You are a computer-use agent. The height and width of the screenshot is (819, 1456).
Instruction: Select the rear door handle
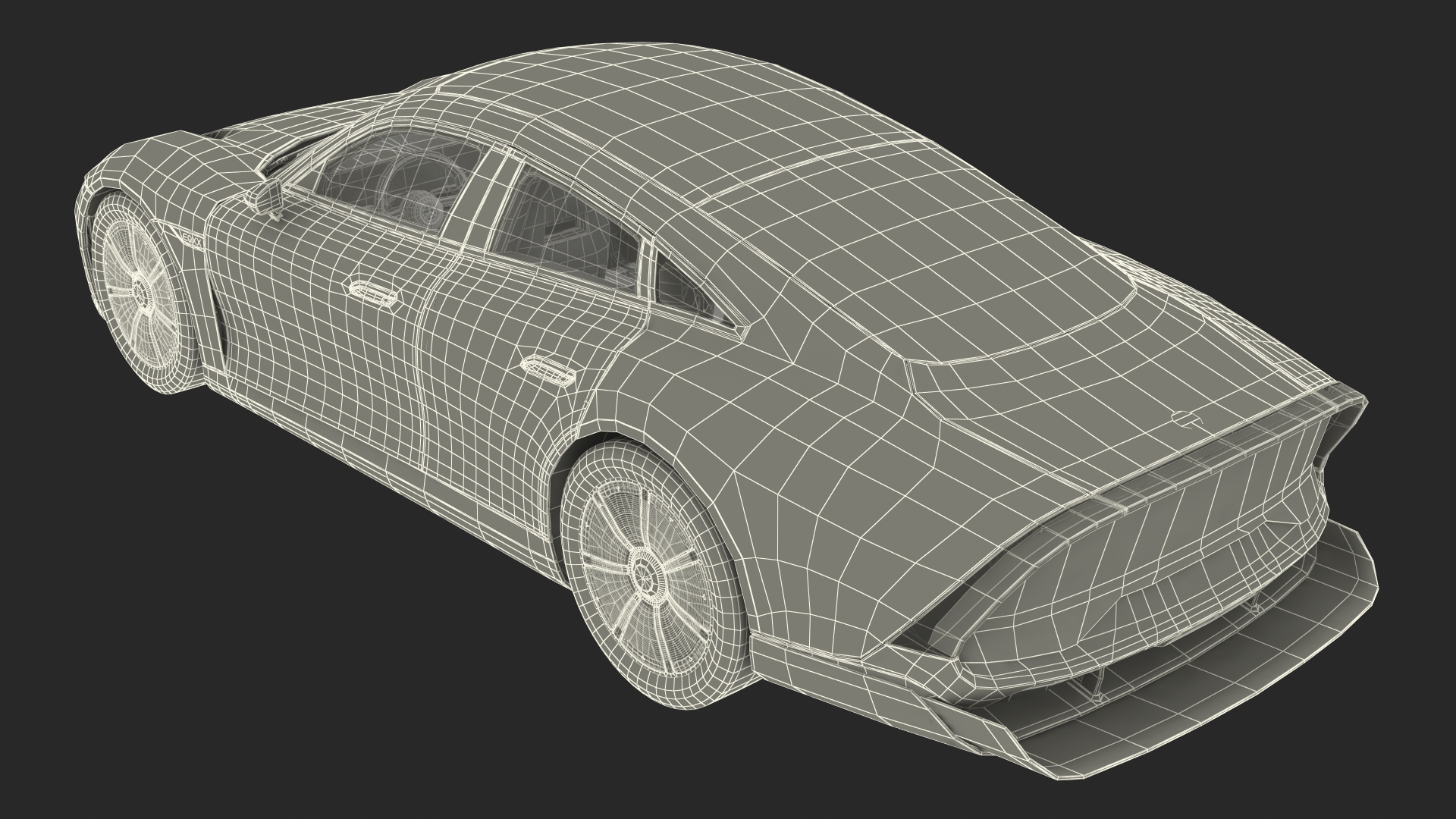(x=547, y=369)
